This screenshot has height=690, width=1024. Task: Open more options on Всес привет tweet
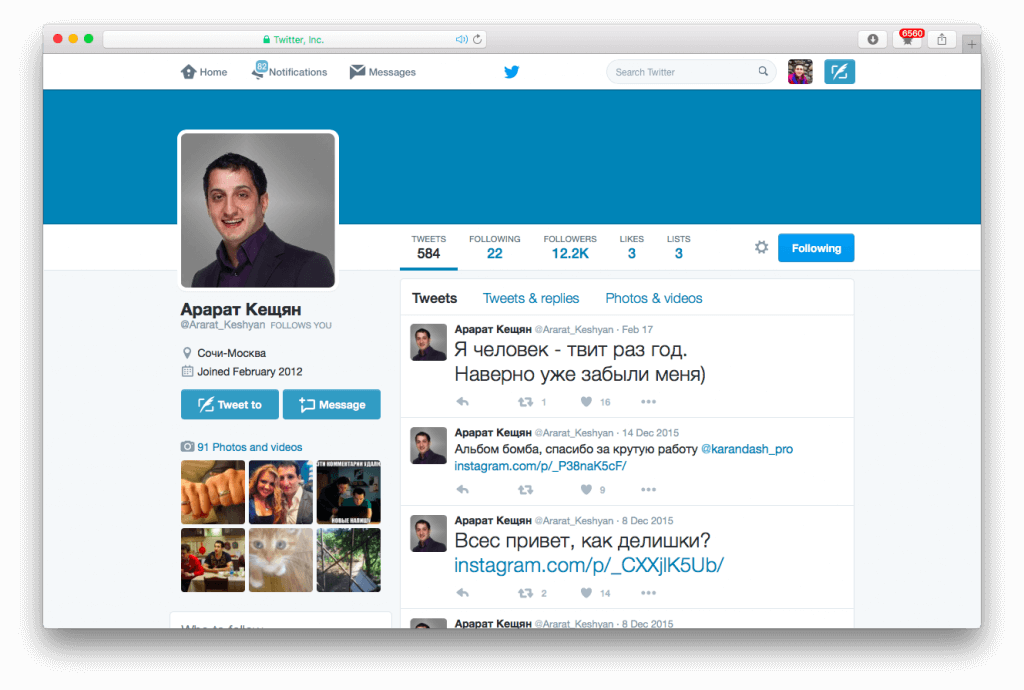click(x=648, y=593)
